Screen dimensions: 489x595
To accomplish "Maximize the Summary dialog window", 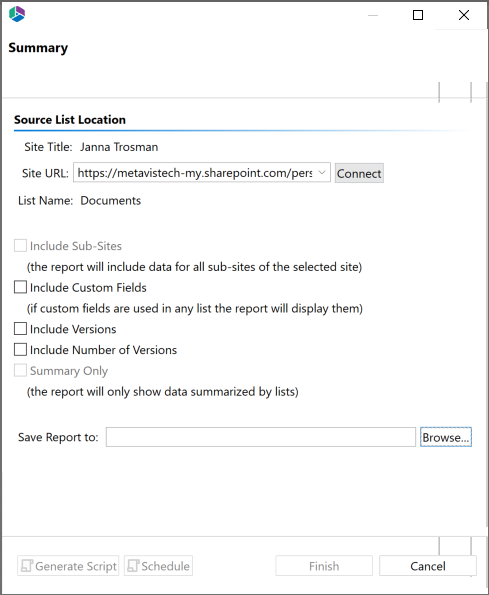I will pos(418,15).
